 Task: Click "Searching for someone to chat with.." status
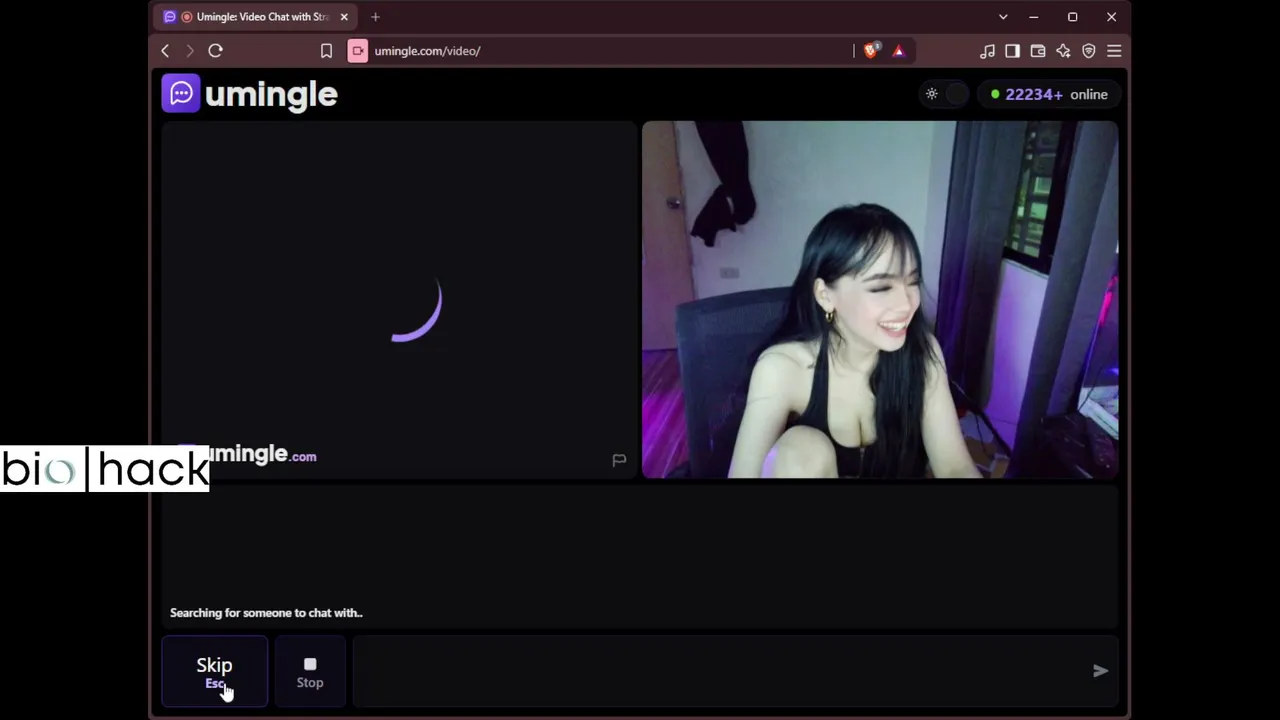pyautogui.click(x=266, y=613)
